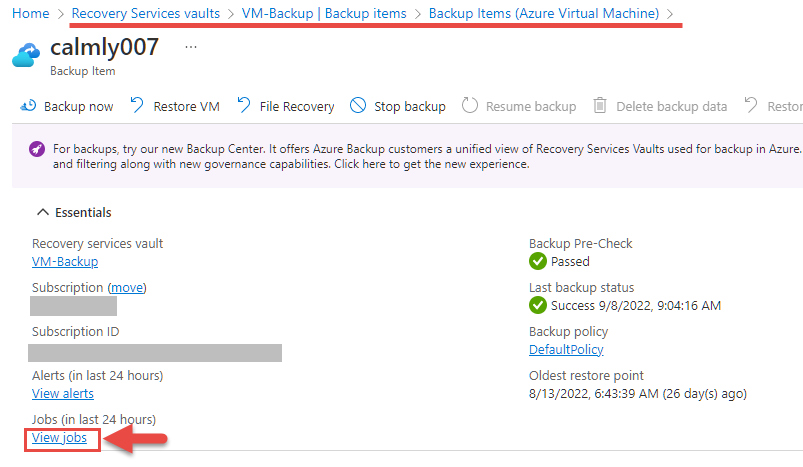This screenshot has height=467, width=803.
Task: Click the Jobs (in last 24 hours) label
Action: pyautogui.click(x=94, y=419)
